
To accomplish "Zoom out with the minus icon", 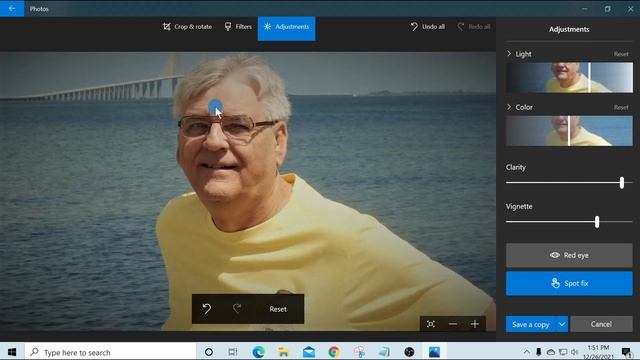I will tap(452, 324).
